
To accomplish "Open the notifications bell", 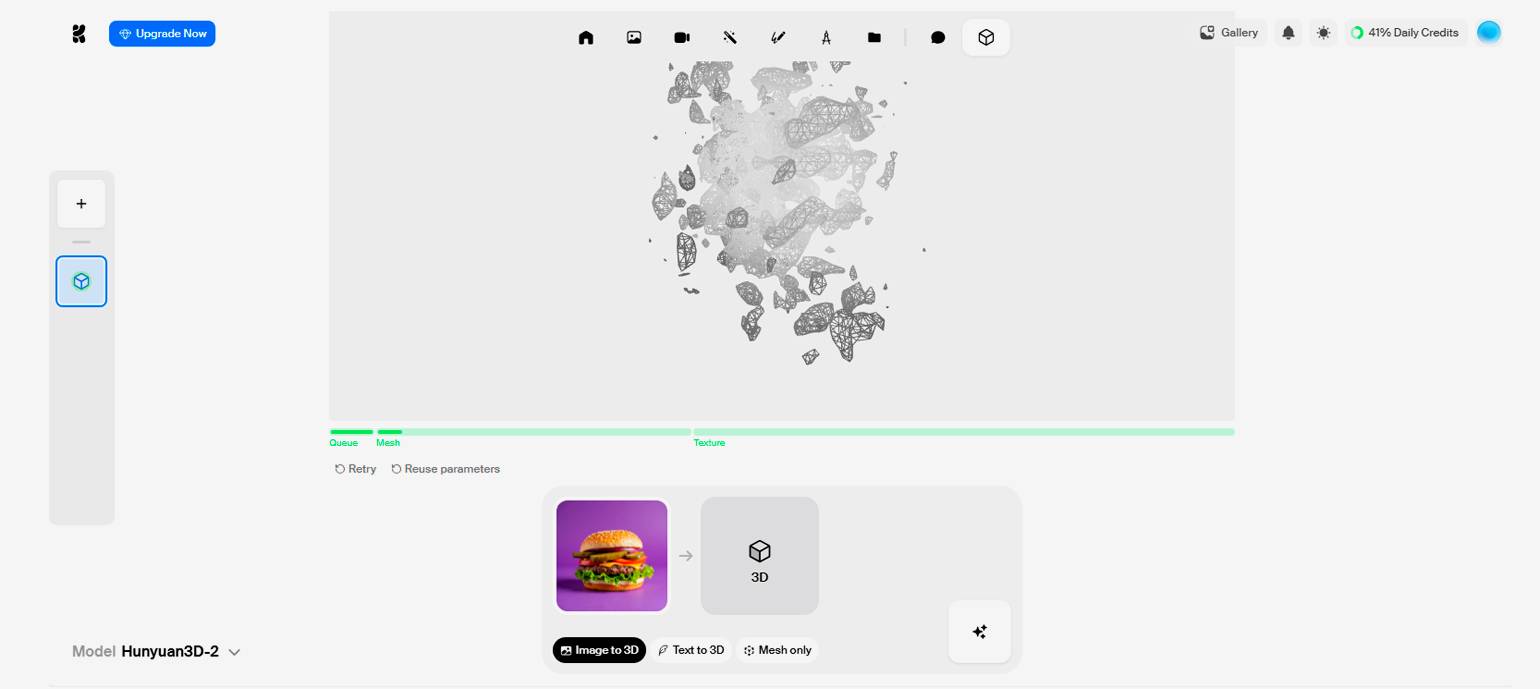I will 1289,33.
